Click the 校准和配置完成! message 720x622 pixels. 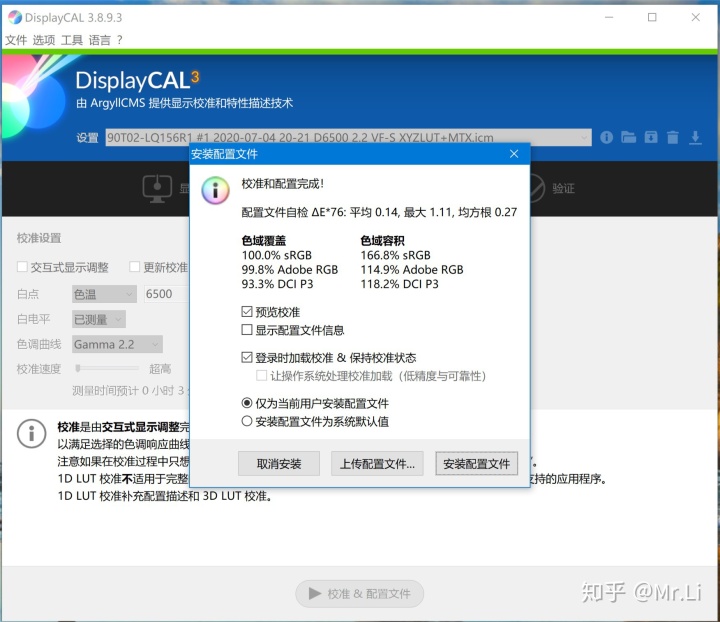tap(283, 184)
